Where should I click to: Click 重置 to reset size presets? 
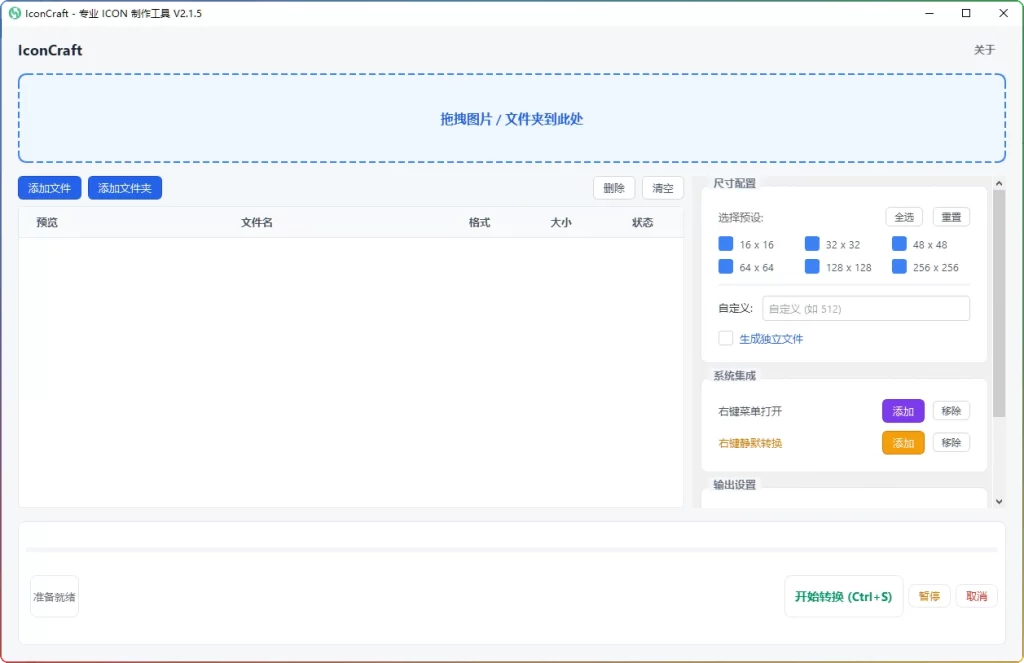click(951, 216)
